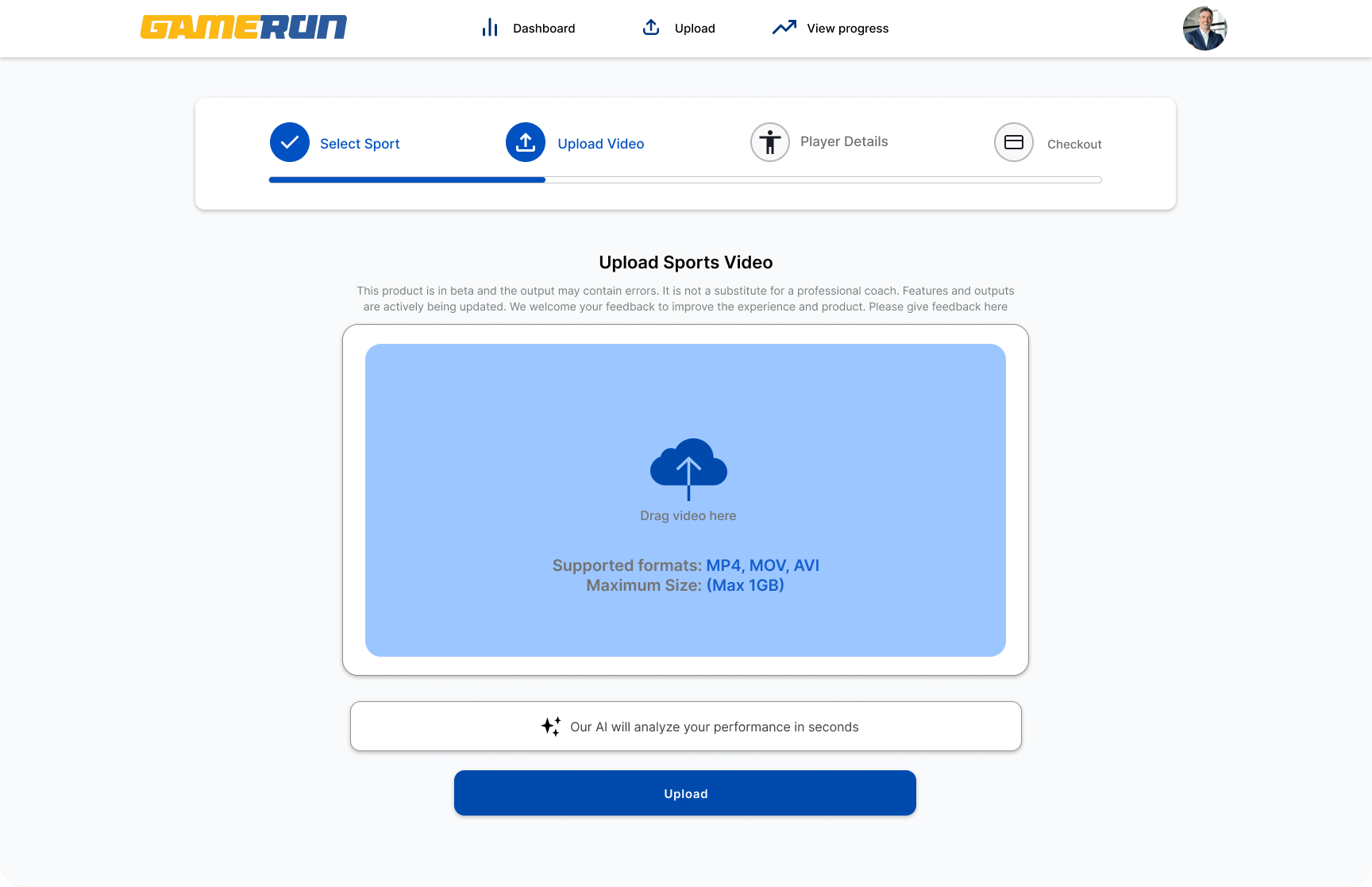1372x887 pixels.
Task: Click the Checkout card icon
Action: [x=1014, y=142]
